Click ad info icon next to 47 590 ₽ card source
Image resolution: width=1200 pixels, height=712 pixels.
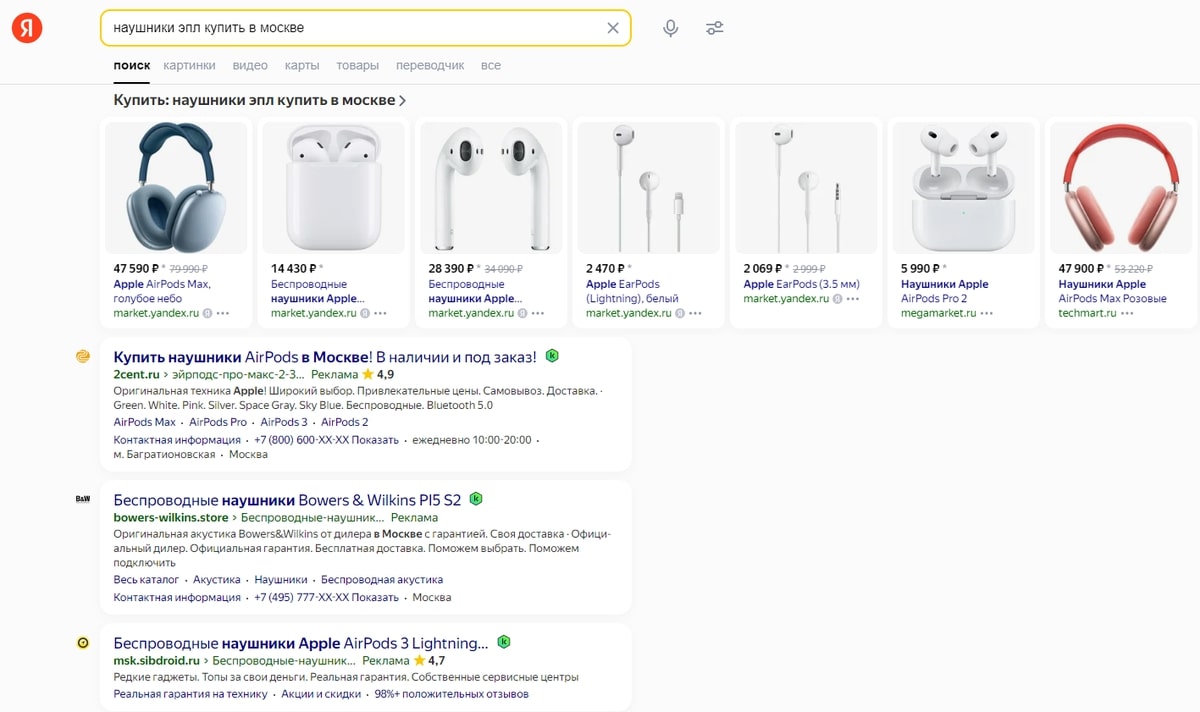click(208, 313)
